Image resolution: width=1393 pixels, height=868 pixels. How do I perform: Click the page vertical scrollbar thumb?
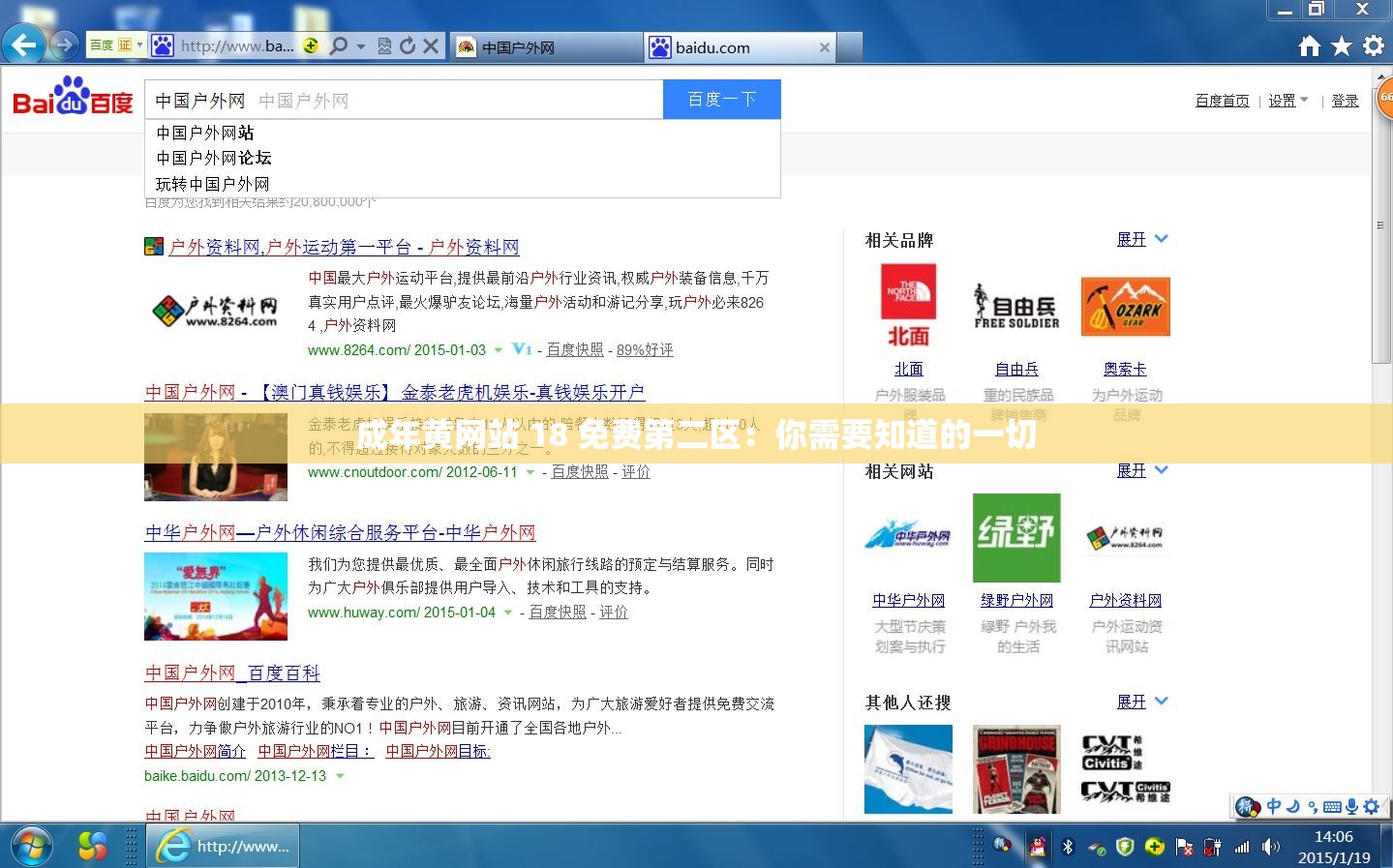tap(1381, 227)
